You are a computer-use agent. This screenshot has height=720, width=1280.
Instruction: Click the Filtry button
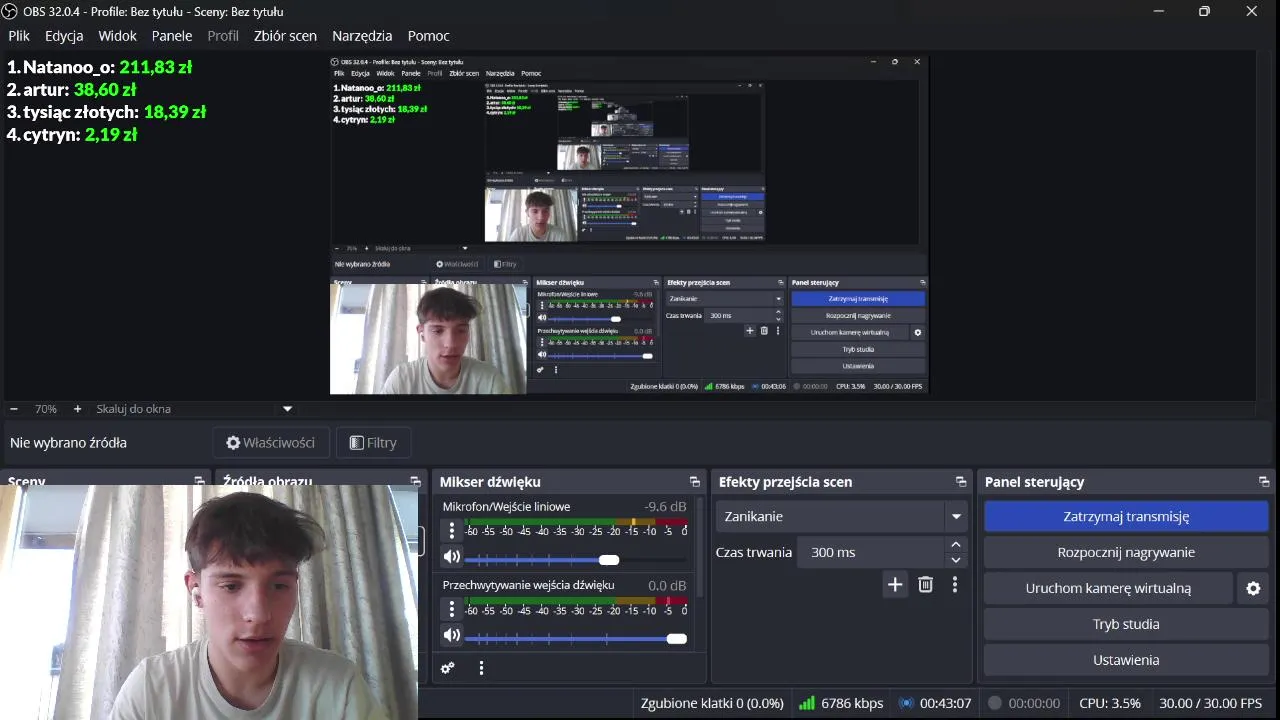[x=373, y=443]
